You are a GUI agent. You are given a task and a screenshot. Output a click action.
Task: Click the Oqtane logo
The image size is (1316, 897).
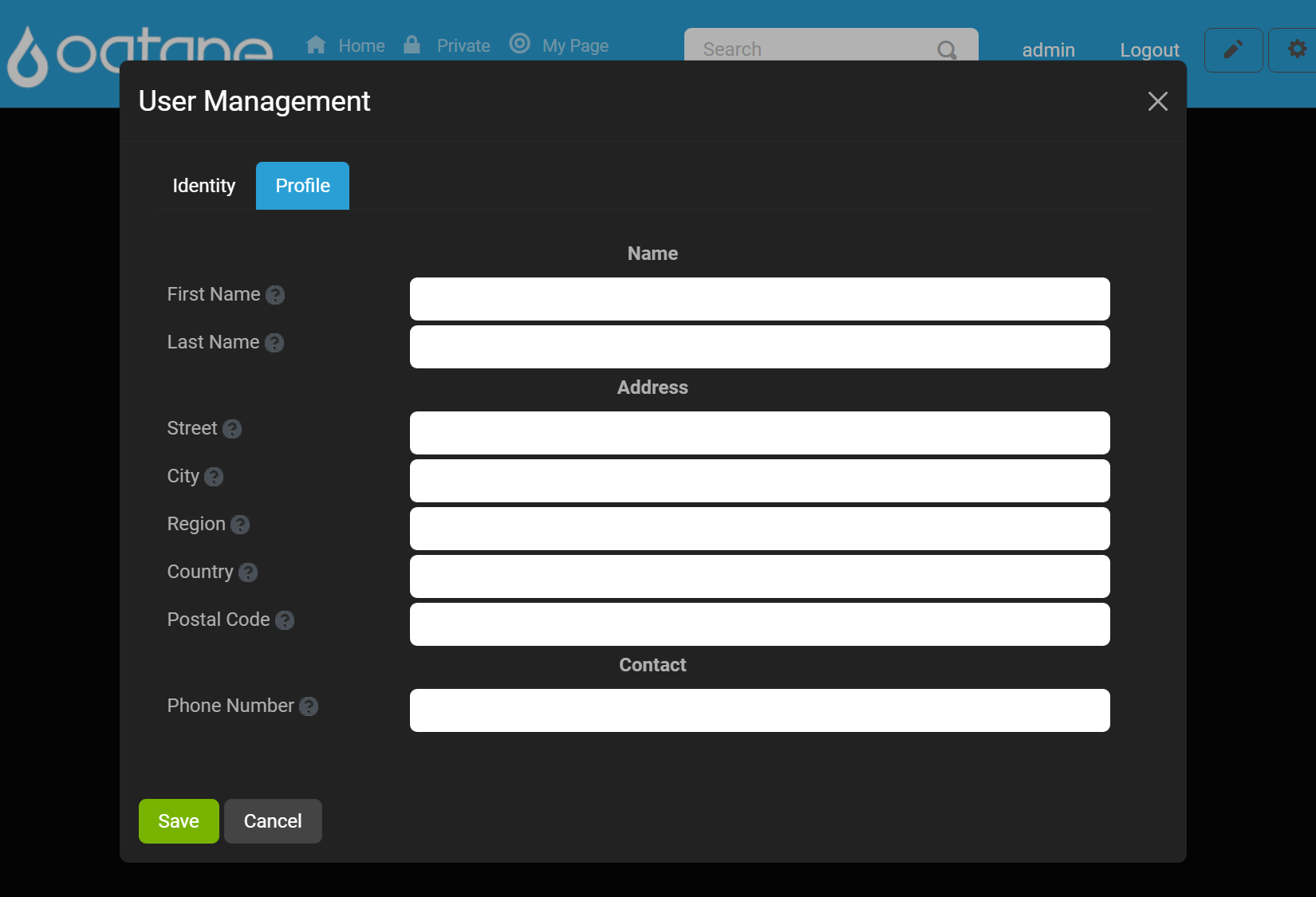140,56
